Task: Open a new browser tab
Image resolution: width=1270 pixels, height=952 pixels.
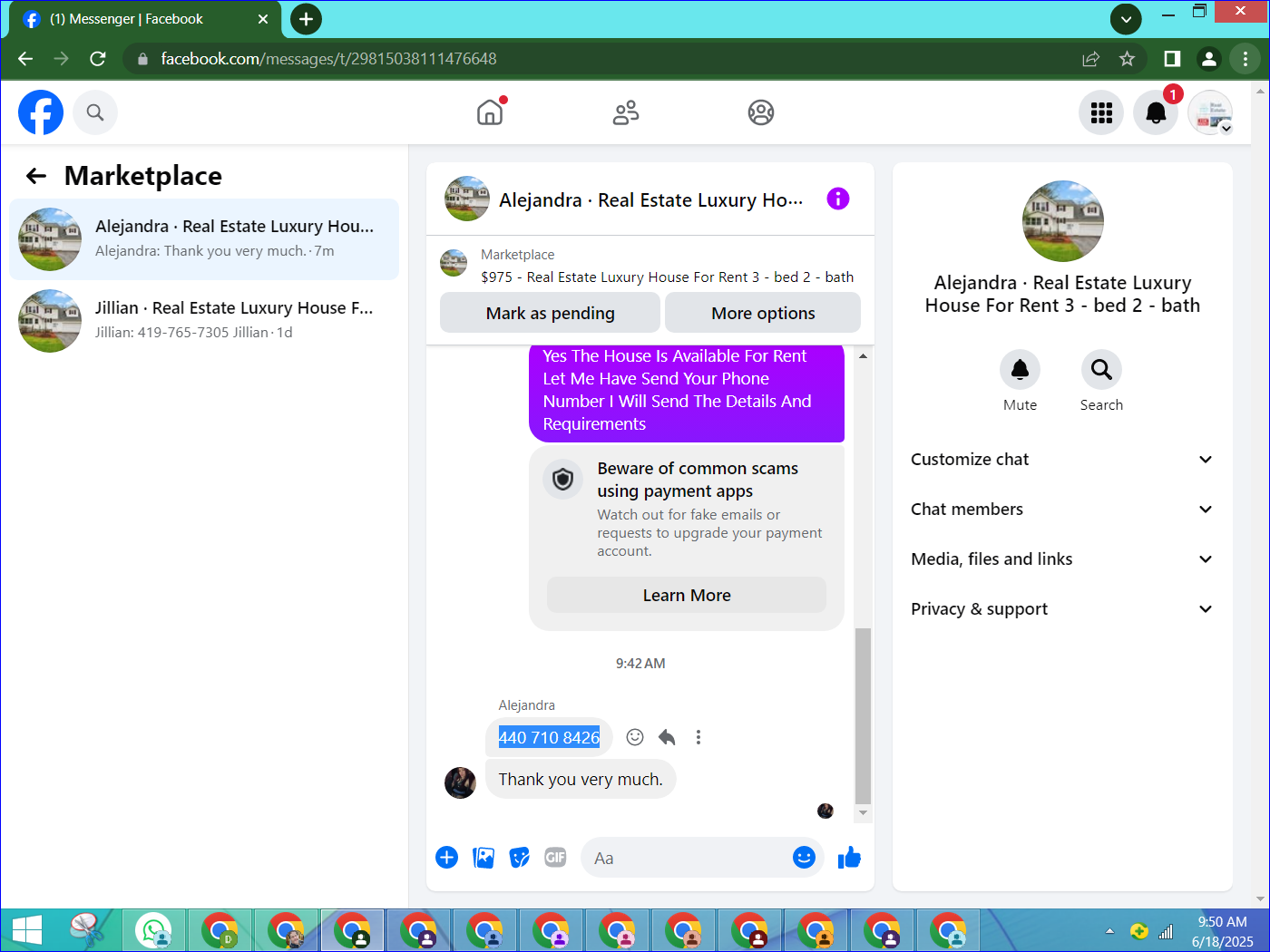Action: click(306, 19)
